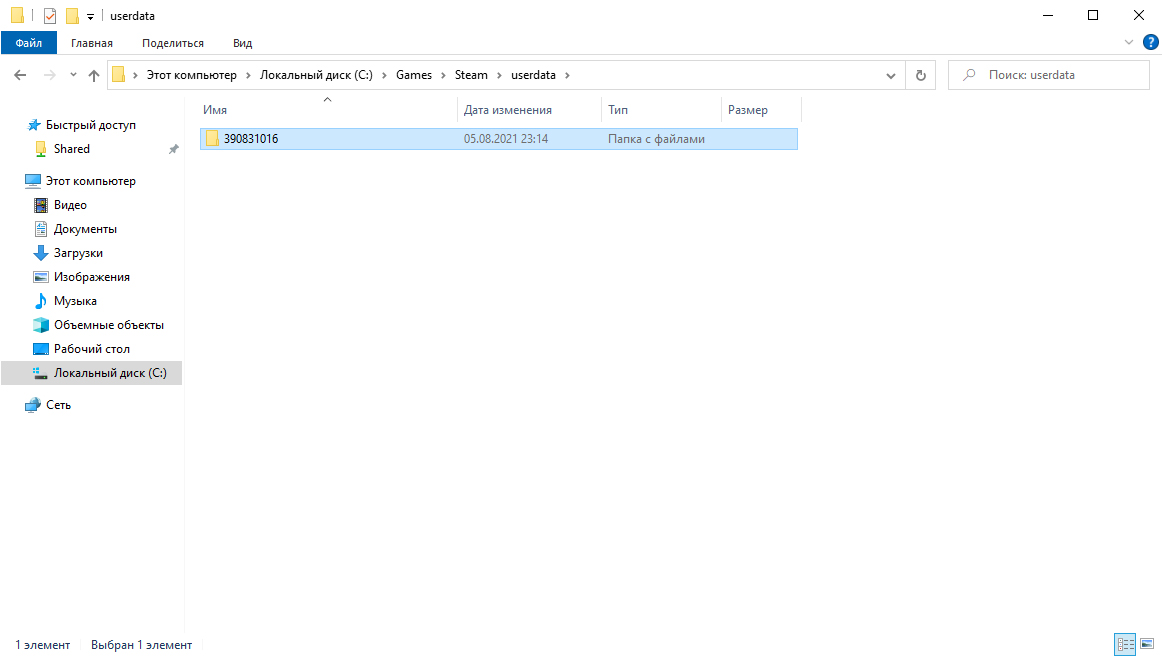The image size is (1163, 657).
Task: Click Steam in the address breadcrumb
Action: click(x=471, y=75)
